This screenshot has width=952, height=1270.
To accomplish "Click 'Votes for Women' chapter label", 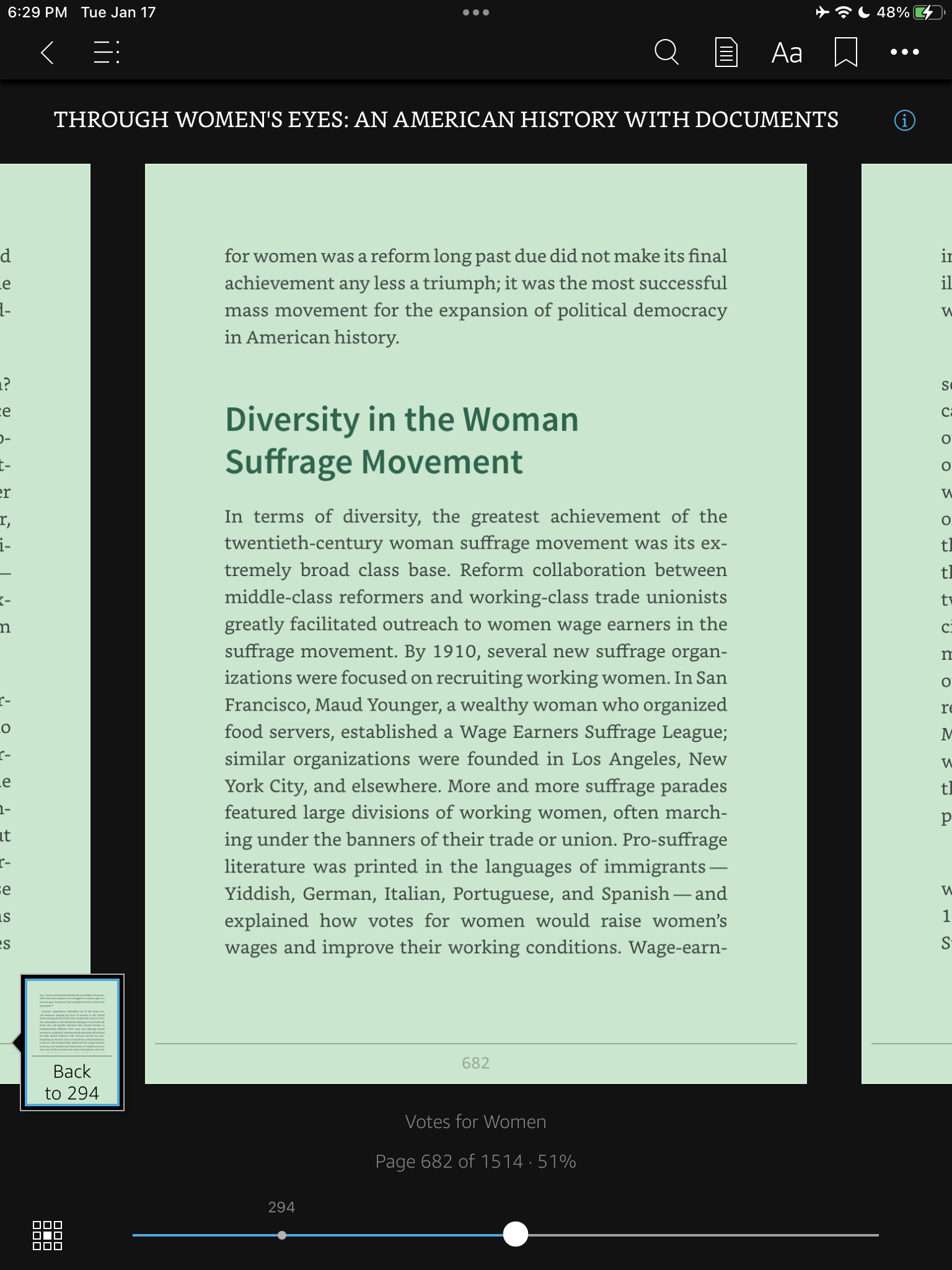I will point(475,1121).
